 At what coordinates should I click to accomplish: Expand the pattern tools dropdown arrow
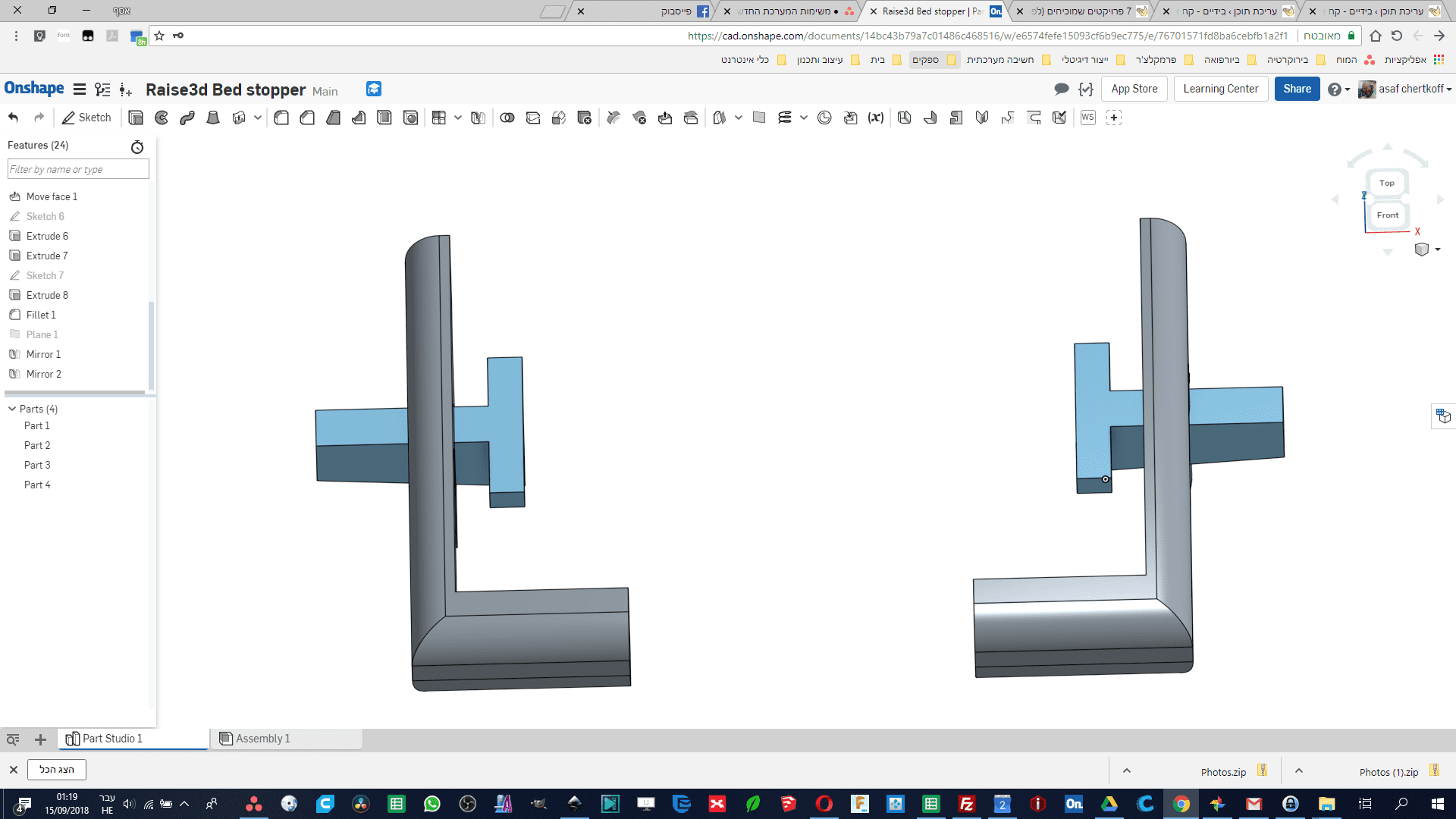pos(458,118)
